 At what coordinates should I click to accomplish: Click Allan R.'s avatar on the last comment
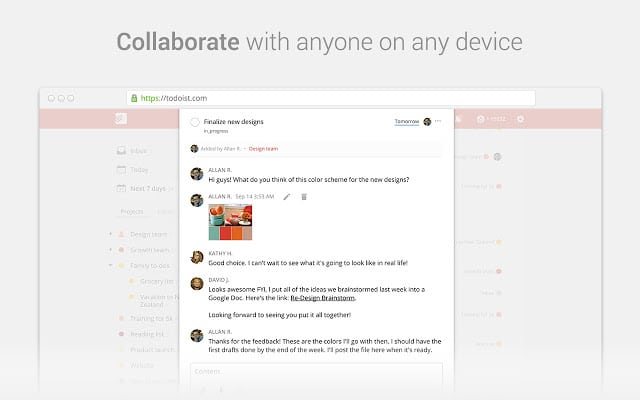tap(197, 336)
